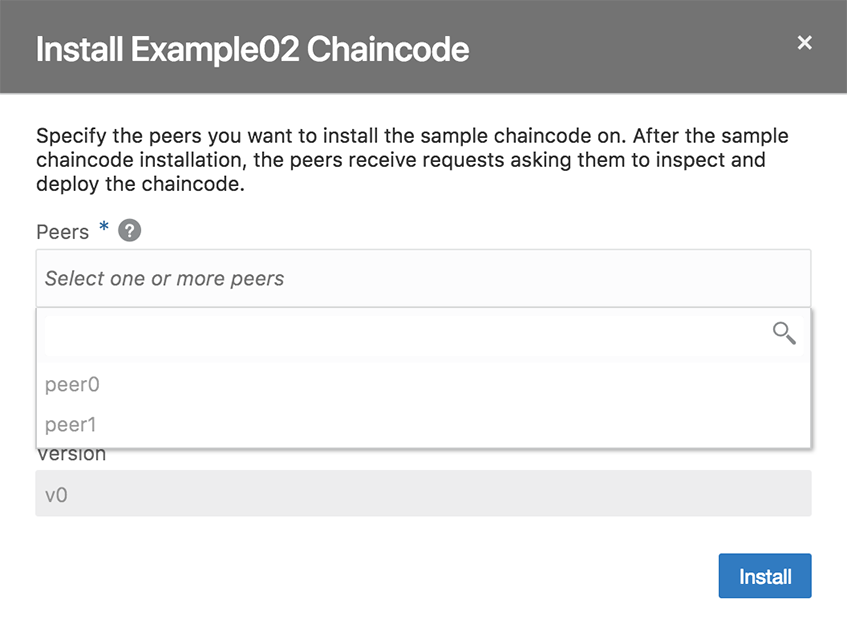Click the Peers help question mark icon
The image size is (847, 640).
[129, 231]
